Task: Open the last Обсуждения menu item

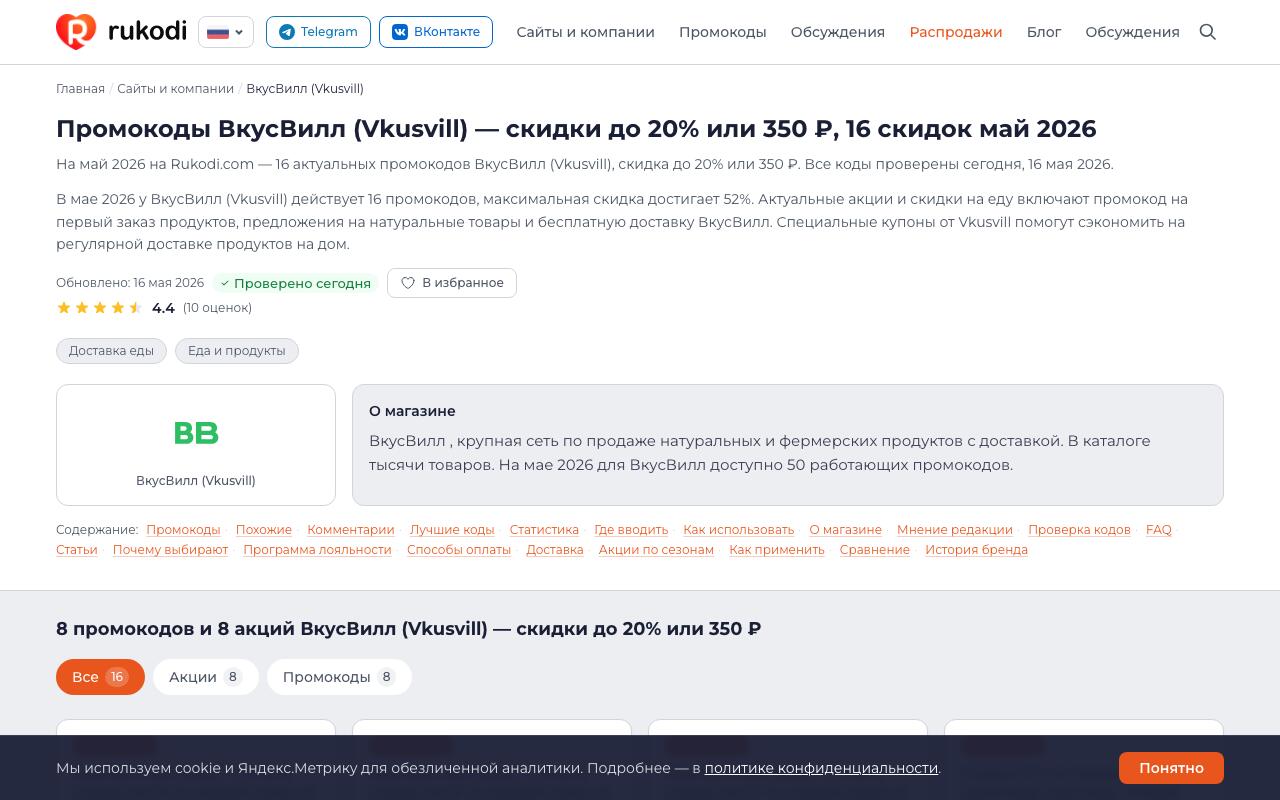Action: [x=1133, y=32]
